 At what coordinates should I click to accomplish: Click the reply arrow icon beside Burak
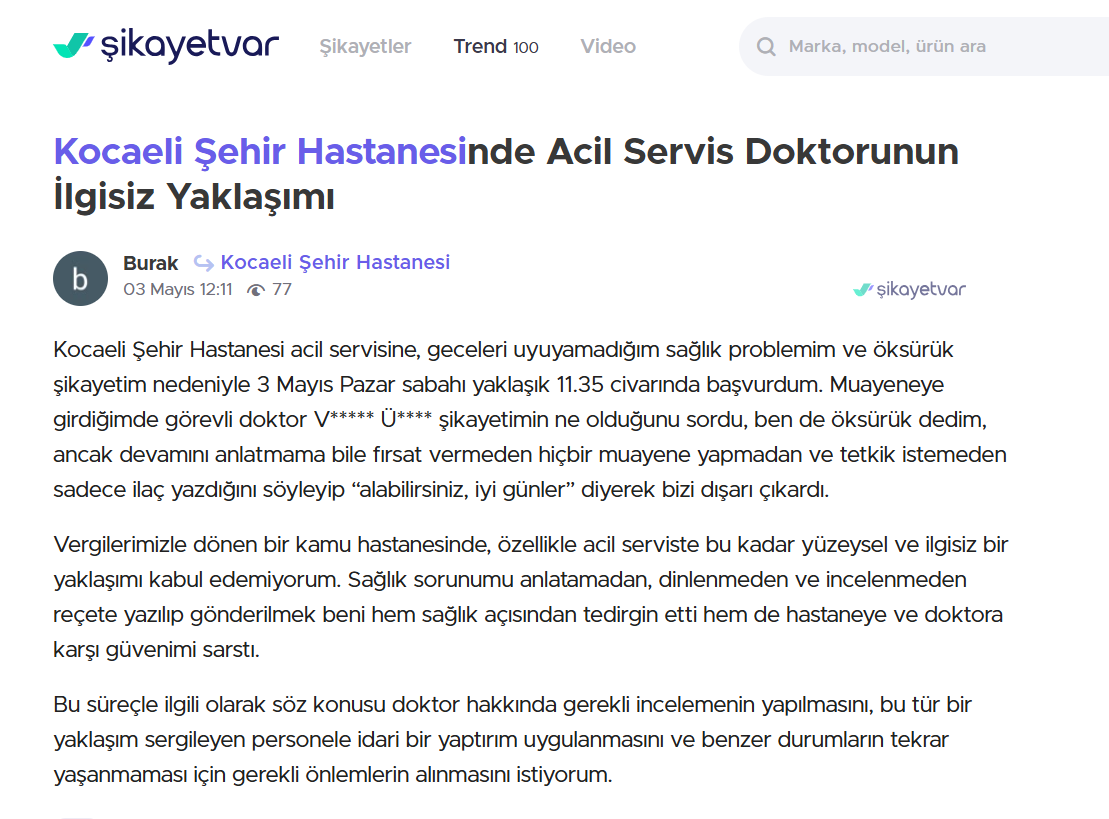coord(204,263)
